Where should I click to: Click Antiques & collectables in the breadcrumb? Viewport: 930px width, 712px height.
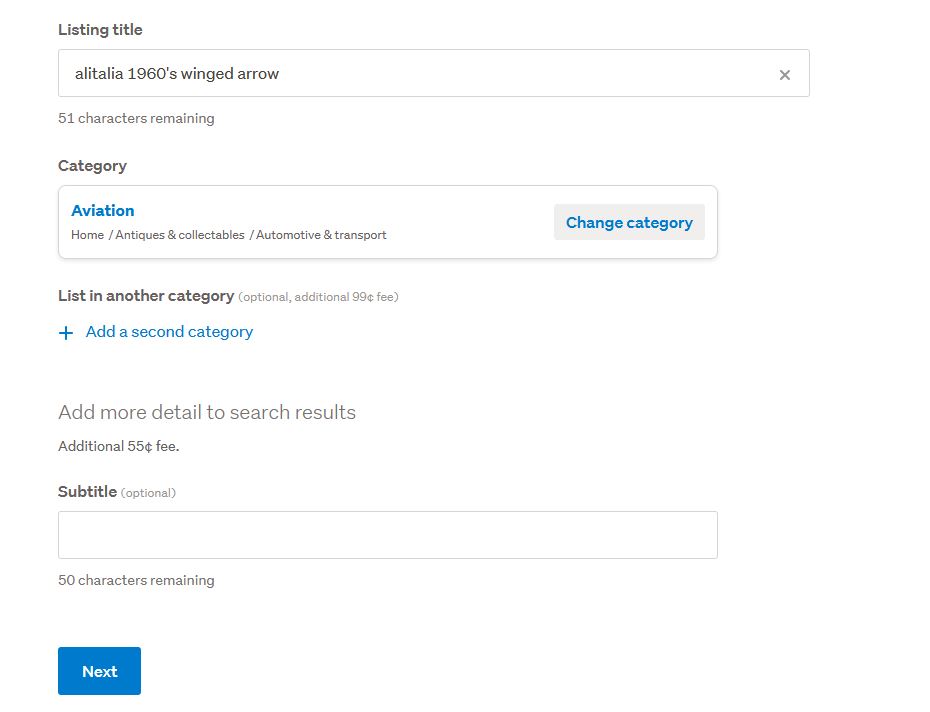click(180, 235)
